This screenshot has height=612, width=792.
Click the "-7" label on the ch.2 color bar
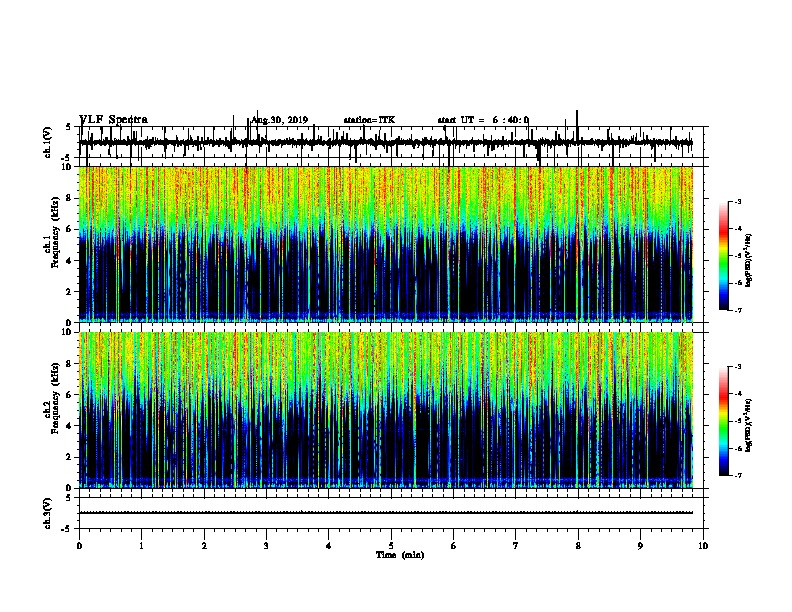(738, 475)
